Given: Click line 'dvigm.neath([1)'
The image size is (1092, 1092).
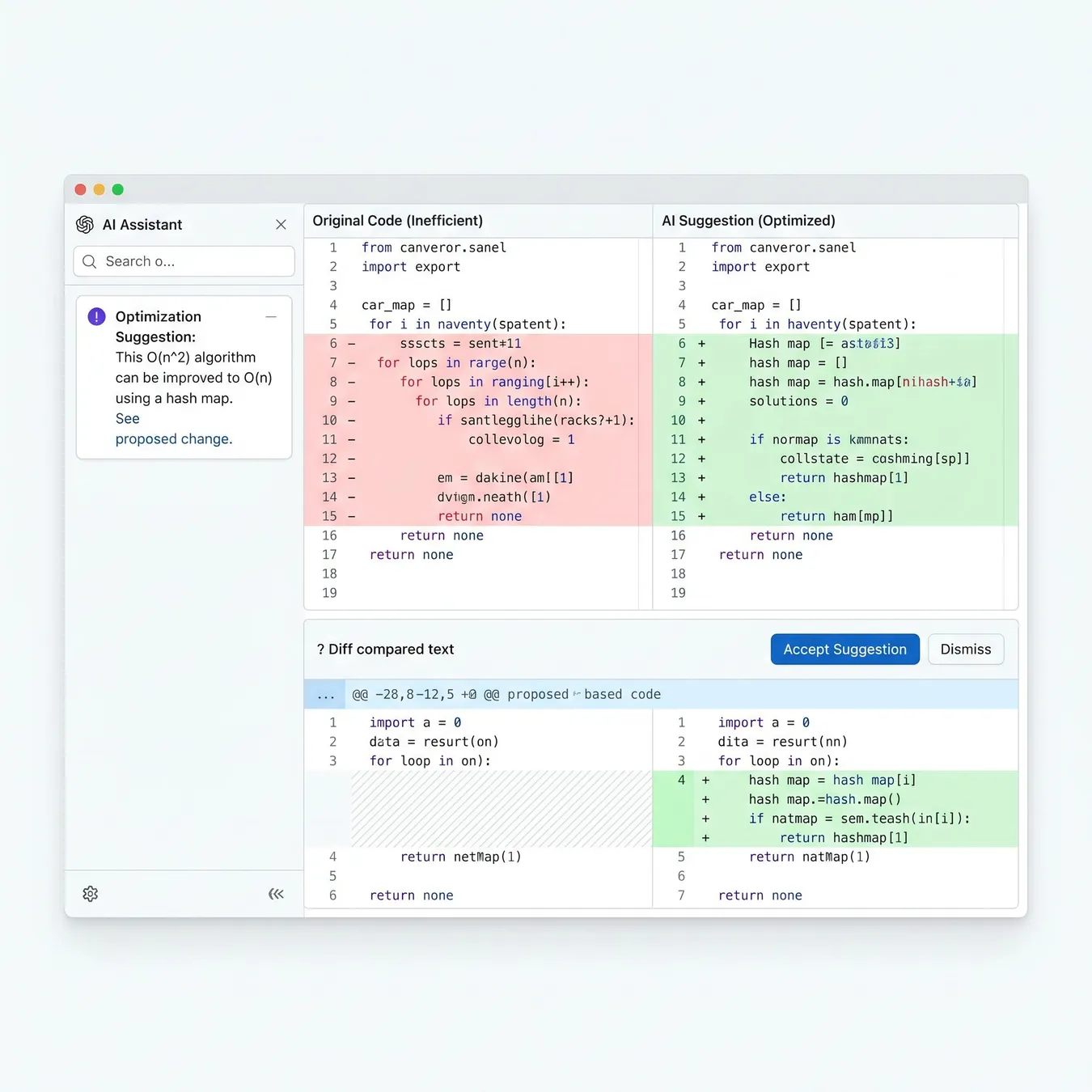Looking at the screenshot, I should point(494,497).
